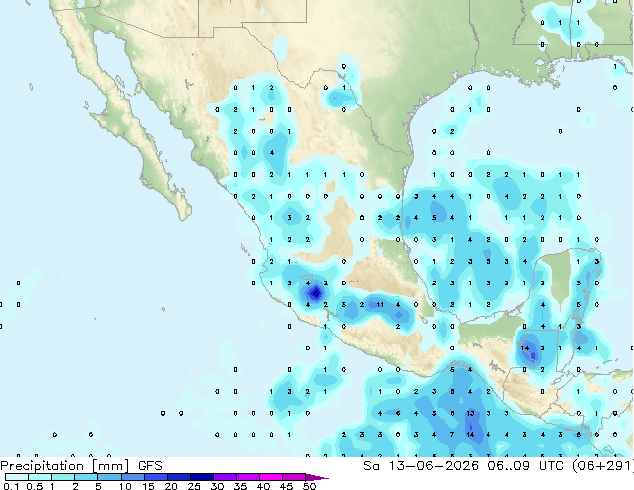Click the '0.5' legend label
Screen dimensions: 634x490
(x=35, y=486)
